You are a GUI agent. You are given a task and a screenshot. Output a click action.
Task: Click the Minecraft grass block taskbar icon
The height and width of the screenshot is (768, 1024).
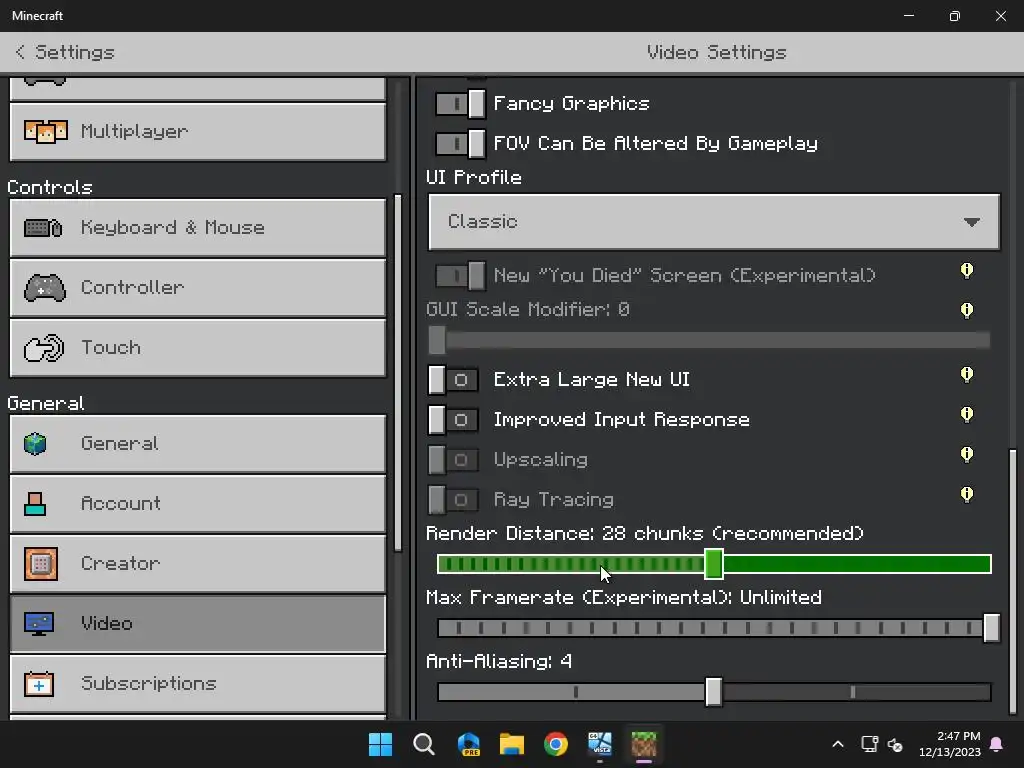coord(644,744)
